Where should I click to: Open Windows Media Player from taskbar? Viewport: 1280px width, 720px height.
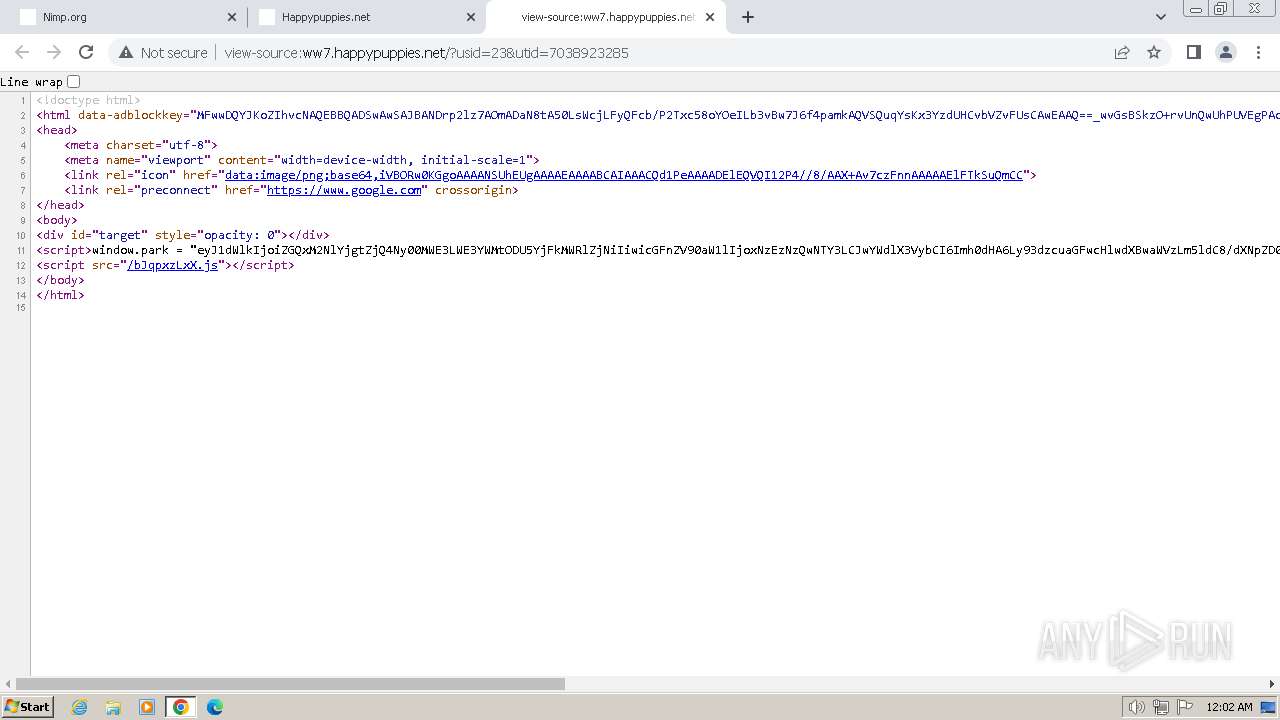point(147,707)
